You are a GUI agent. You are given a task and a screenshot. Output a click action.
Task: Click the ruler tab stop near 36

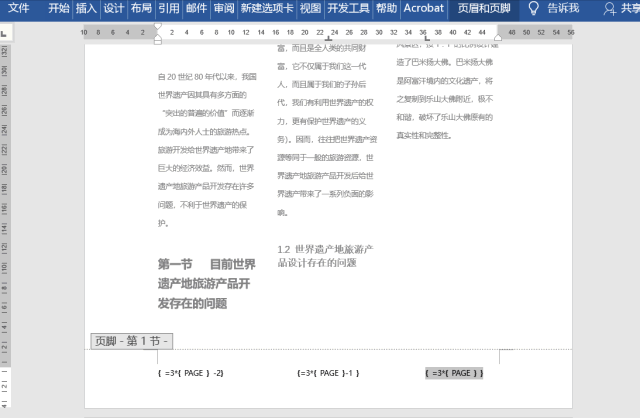click(427, 39)
